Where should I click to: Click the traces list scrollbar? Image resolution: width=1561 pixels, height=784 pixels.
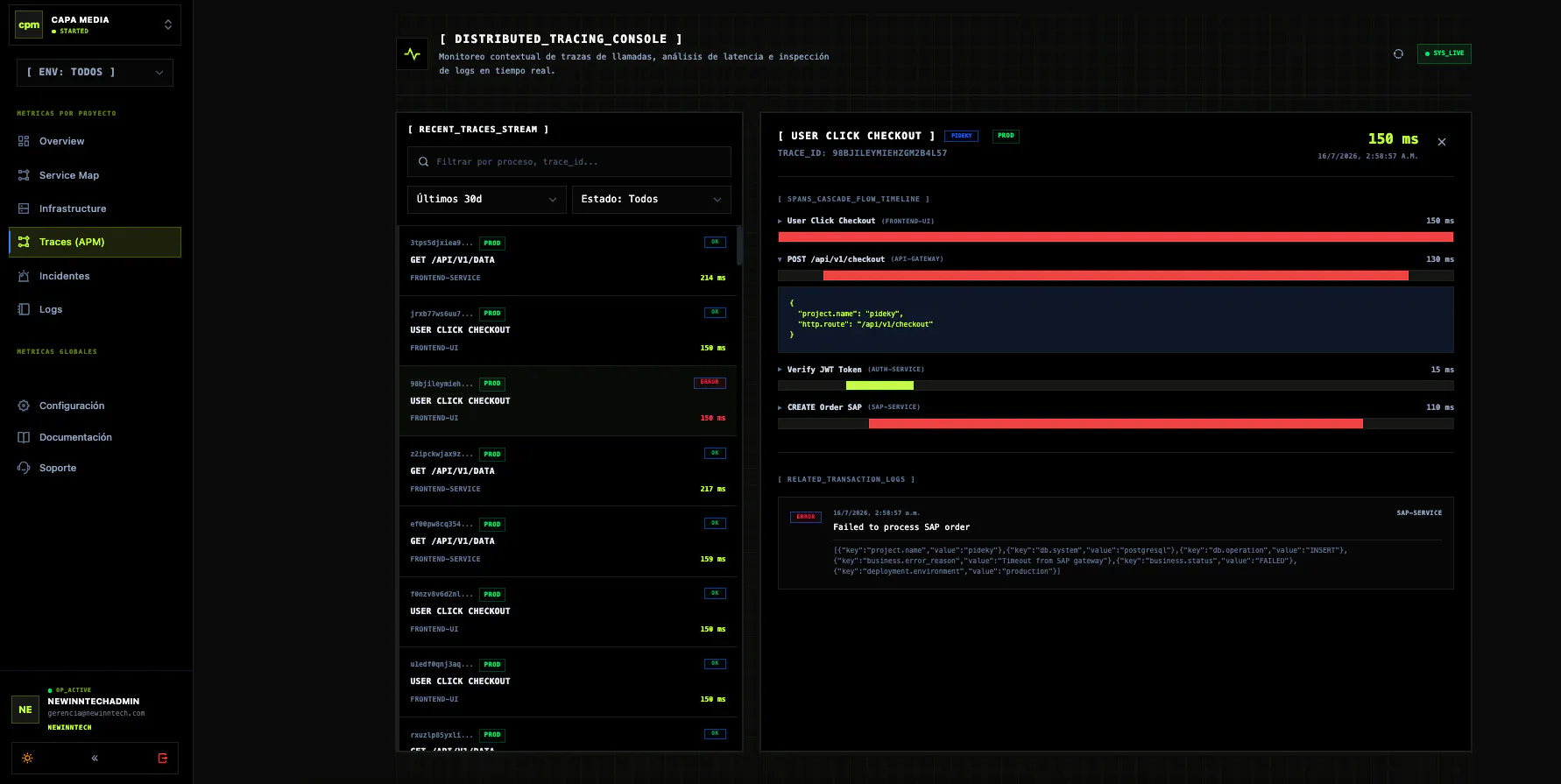click(739, 245)
